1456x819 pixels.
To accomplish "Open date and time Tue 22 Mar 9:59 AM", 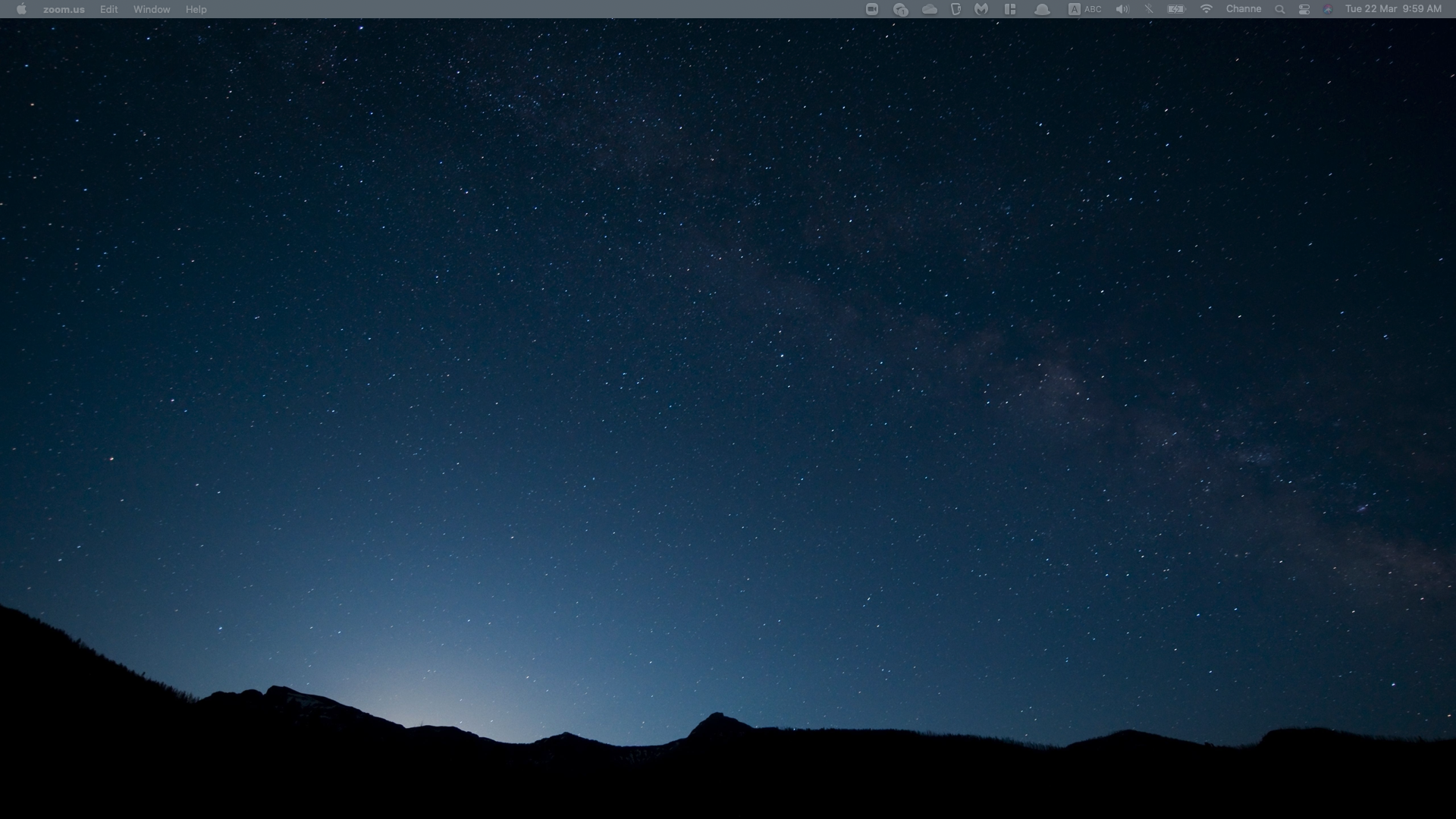I will pos(1393,9).
